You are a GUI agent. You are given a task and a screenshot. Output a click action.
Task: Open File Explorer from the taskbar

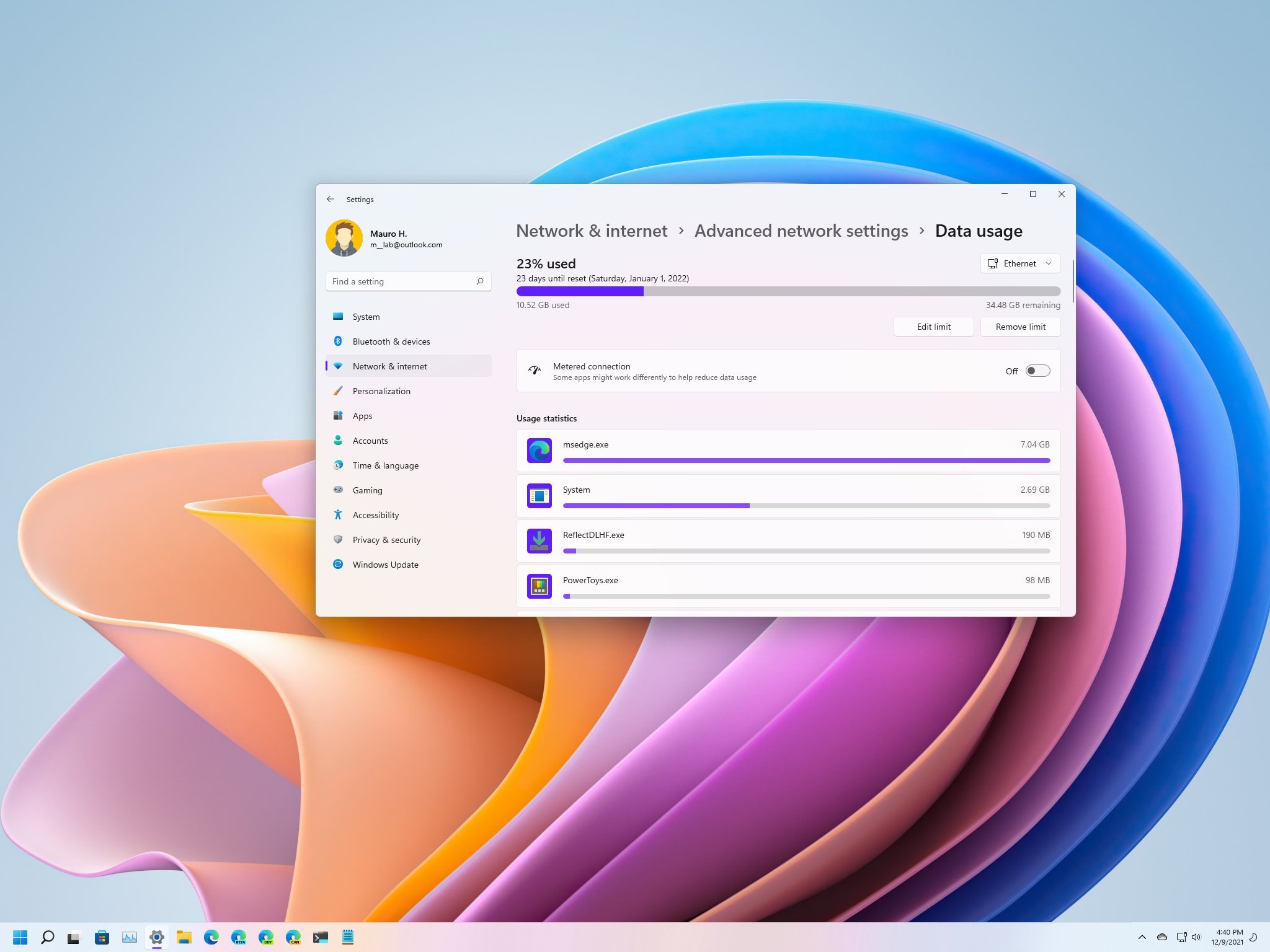(x=184, y=937)
